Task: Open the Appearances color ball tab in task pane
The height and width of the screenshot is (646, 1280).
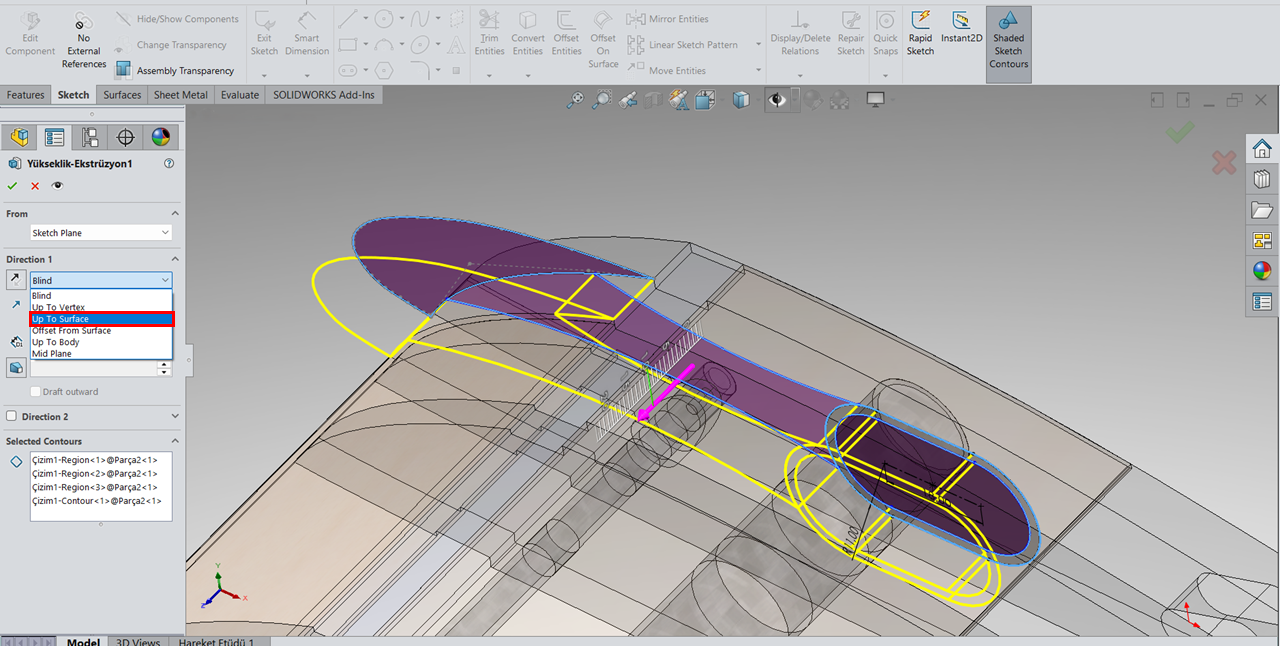Action: coord(1262,271)
